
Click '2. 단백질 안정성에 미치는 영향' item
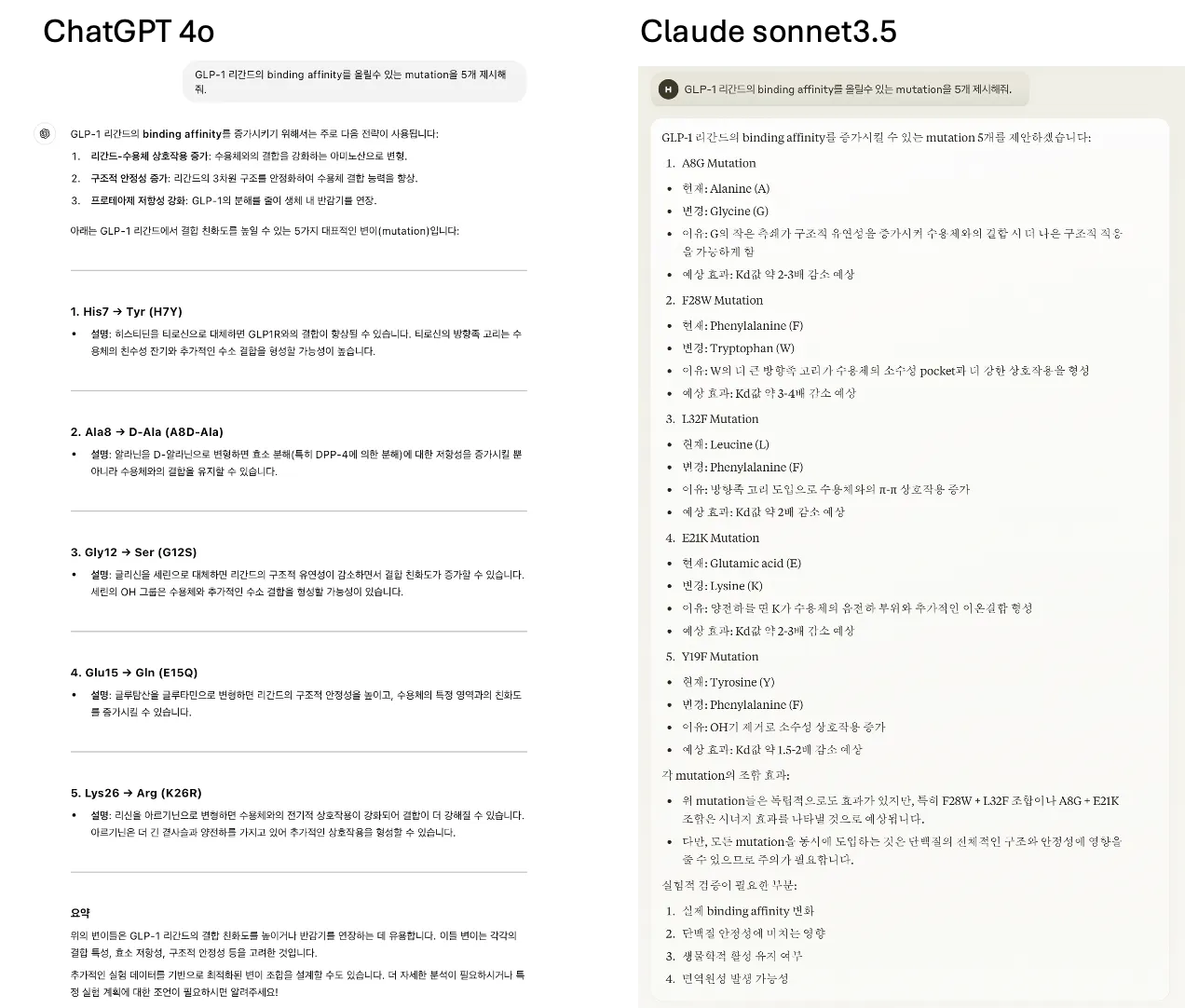pos(745,933)
